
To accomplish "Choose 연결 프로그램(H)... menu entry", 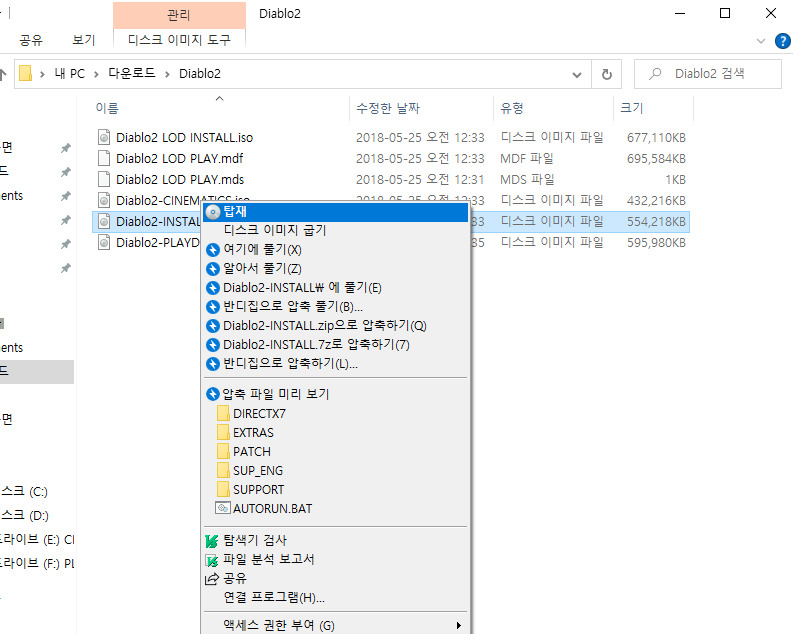I will 336,598.
